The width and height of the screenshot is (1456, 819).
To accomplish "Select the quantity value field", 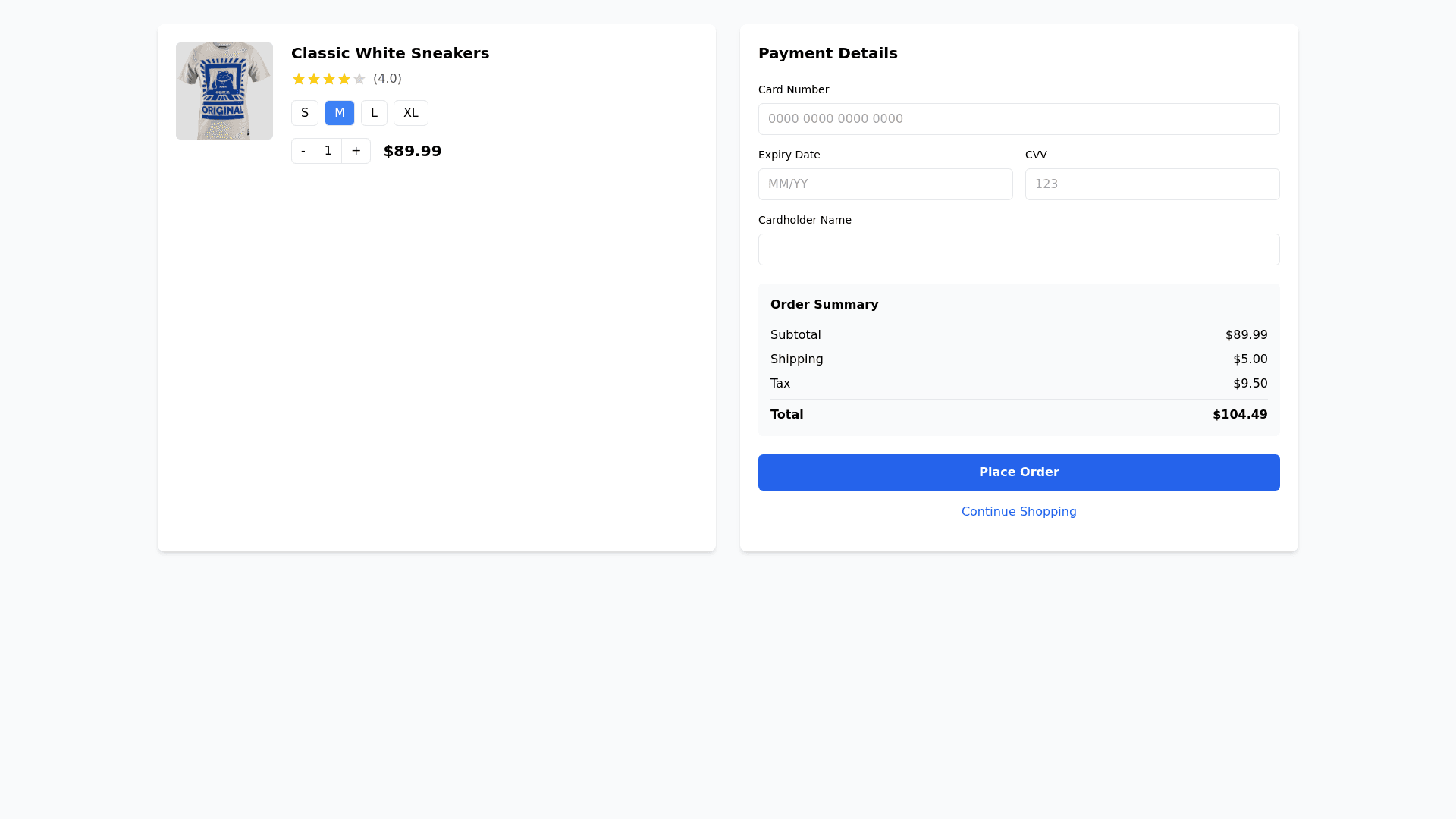I will coord(328,151).
